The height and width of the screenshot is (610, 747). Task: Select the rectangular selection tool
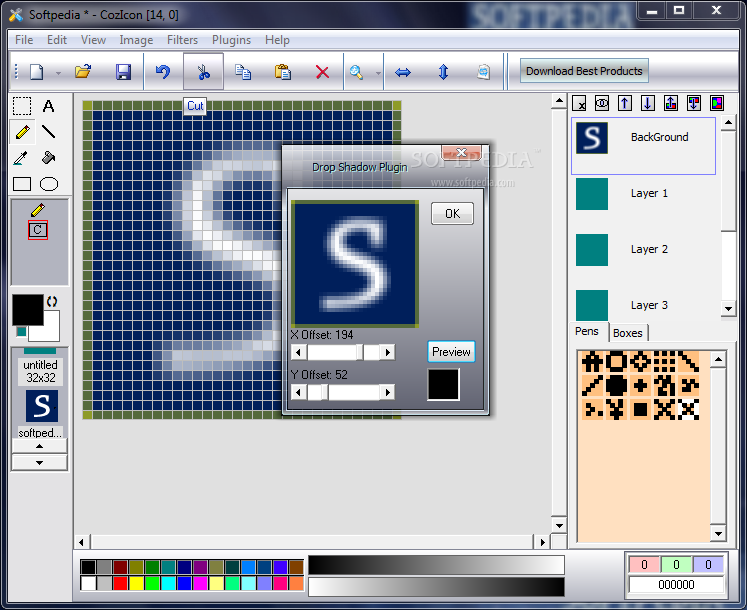(22, 106)
